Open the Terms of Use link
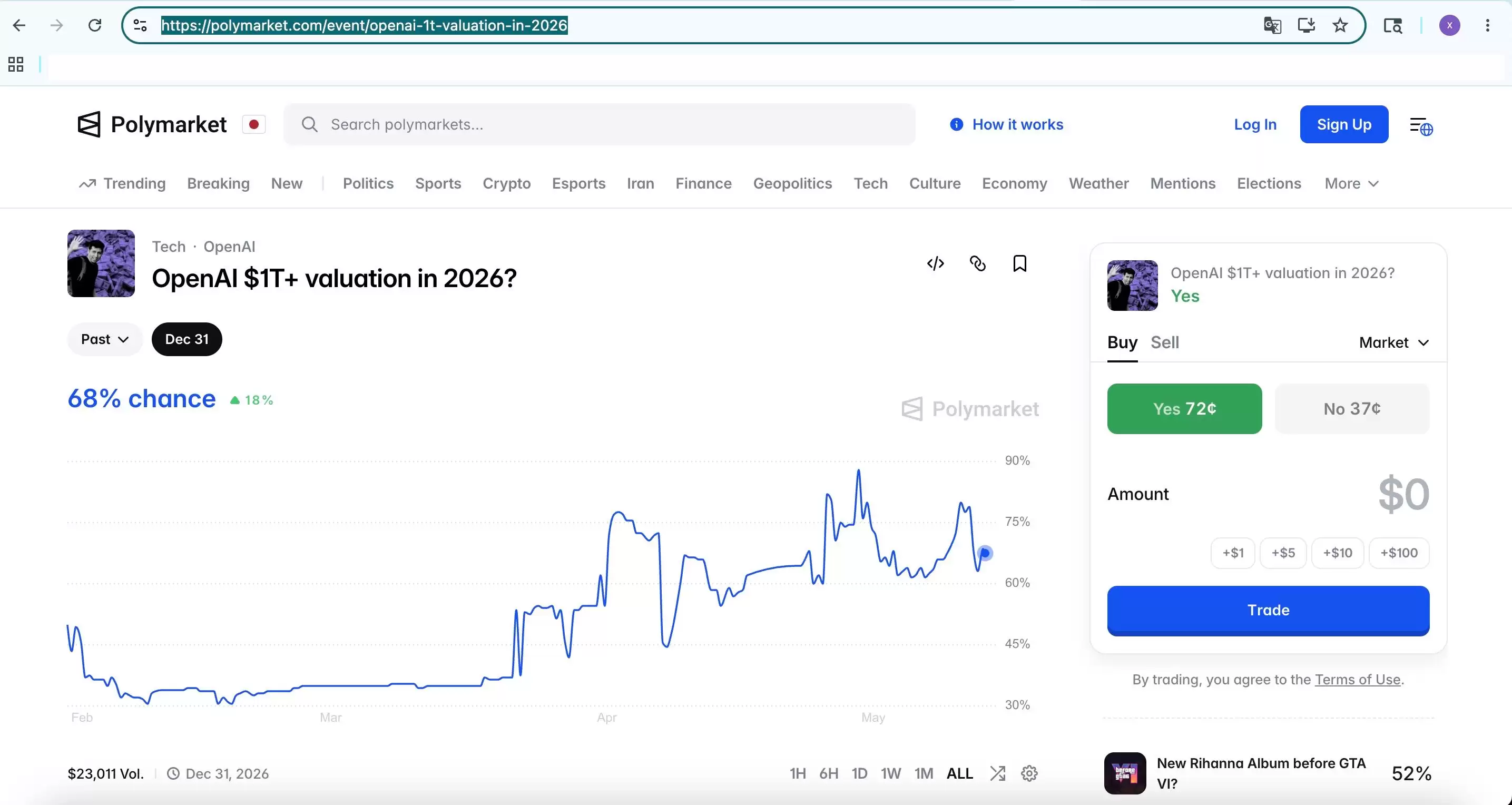 pos(1357,679)
